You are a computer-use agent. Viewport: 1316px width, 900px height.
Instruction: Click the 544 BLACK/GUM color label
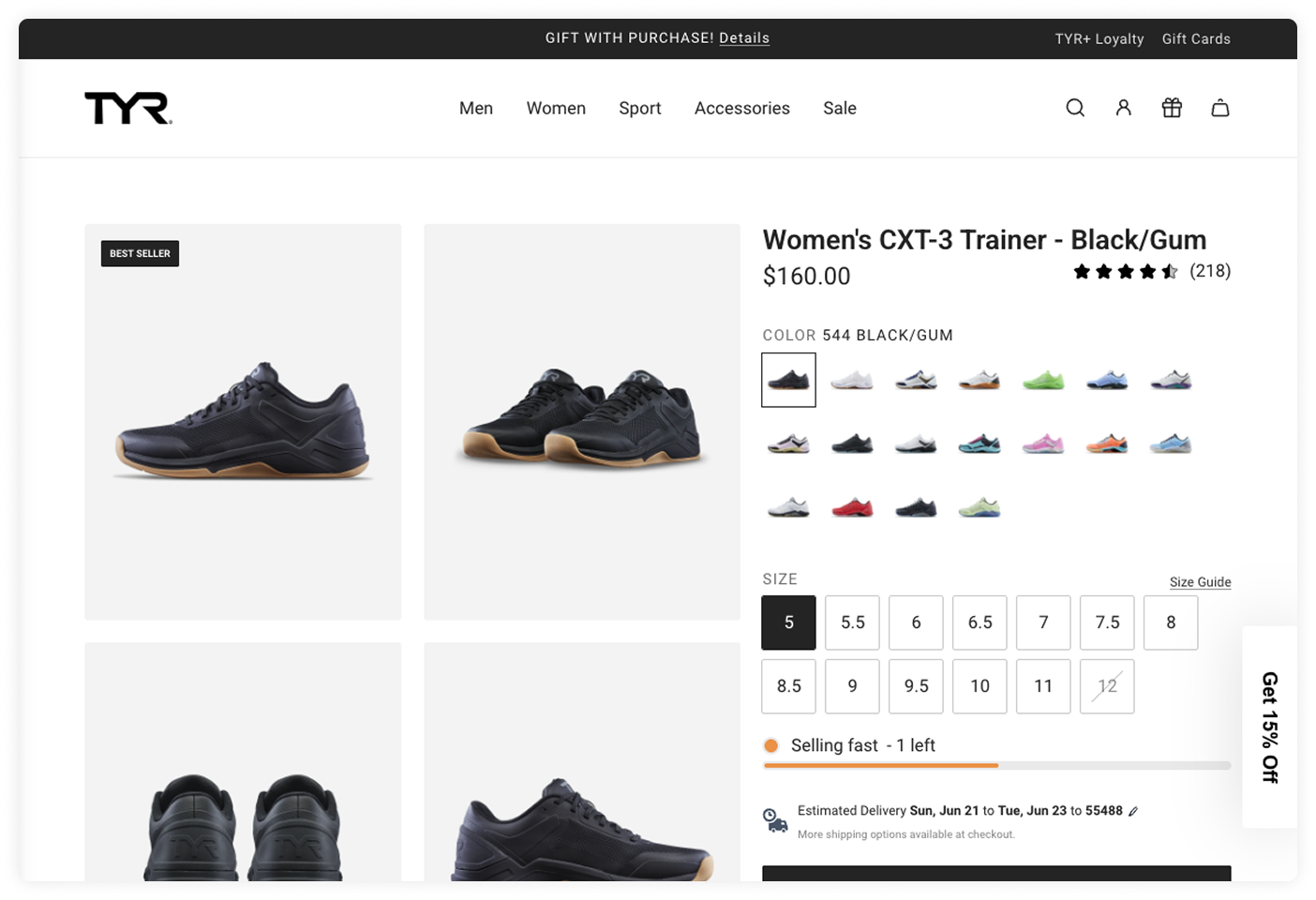pyautogui.click(x=888, y=336)
